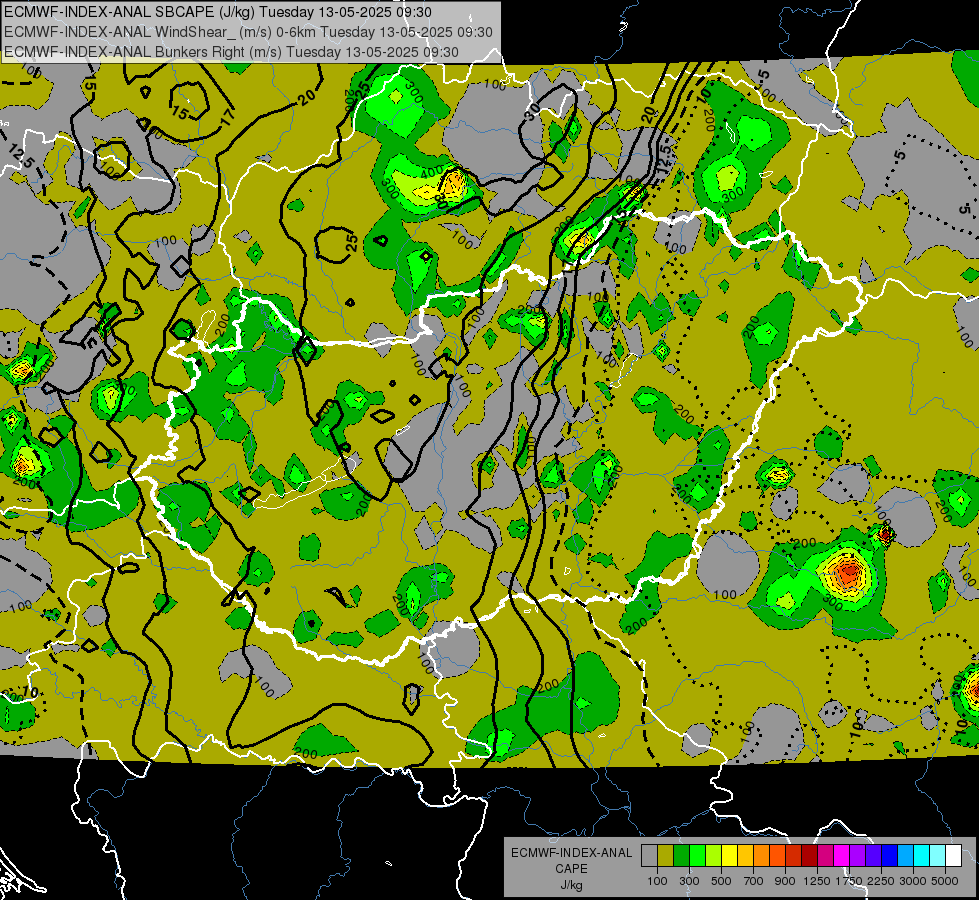Click the J/kg unit label in legend
This screenshot has height=900, width=979.
pos(572,885)
